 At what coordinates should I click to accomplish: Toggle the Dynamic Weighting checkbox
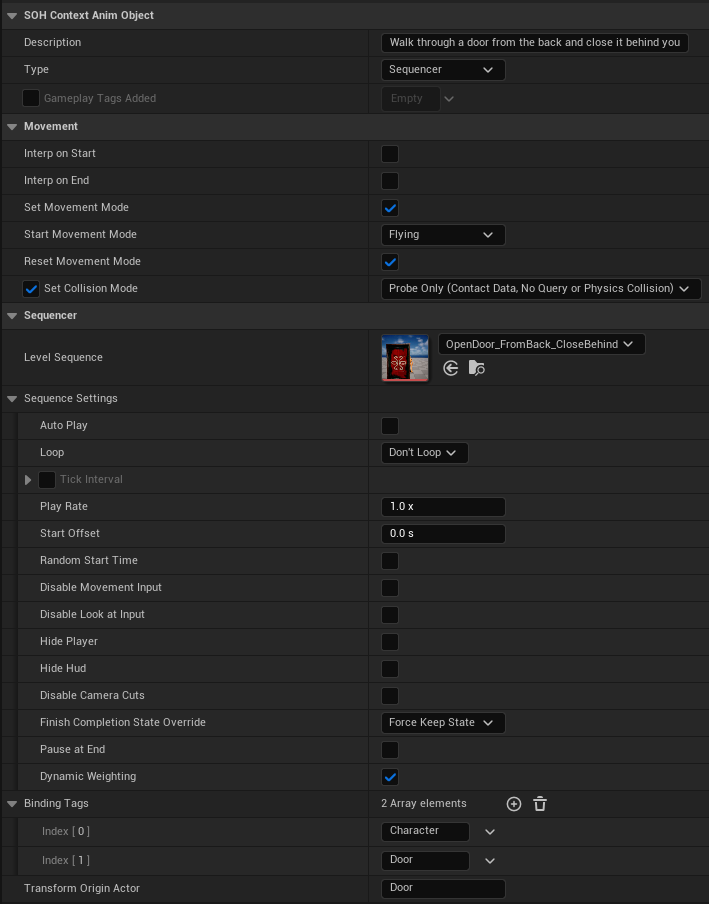(390, 777)
